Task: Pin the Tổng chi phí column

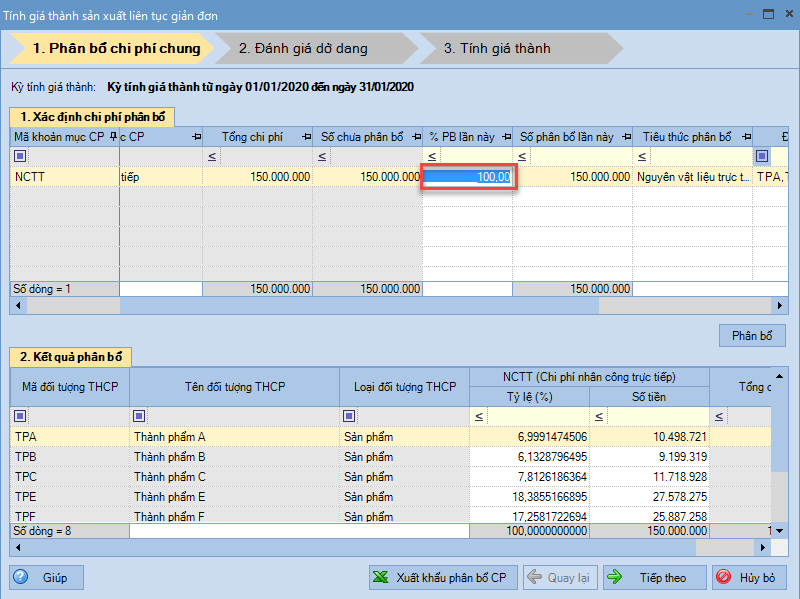Action: click(307, 137)
